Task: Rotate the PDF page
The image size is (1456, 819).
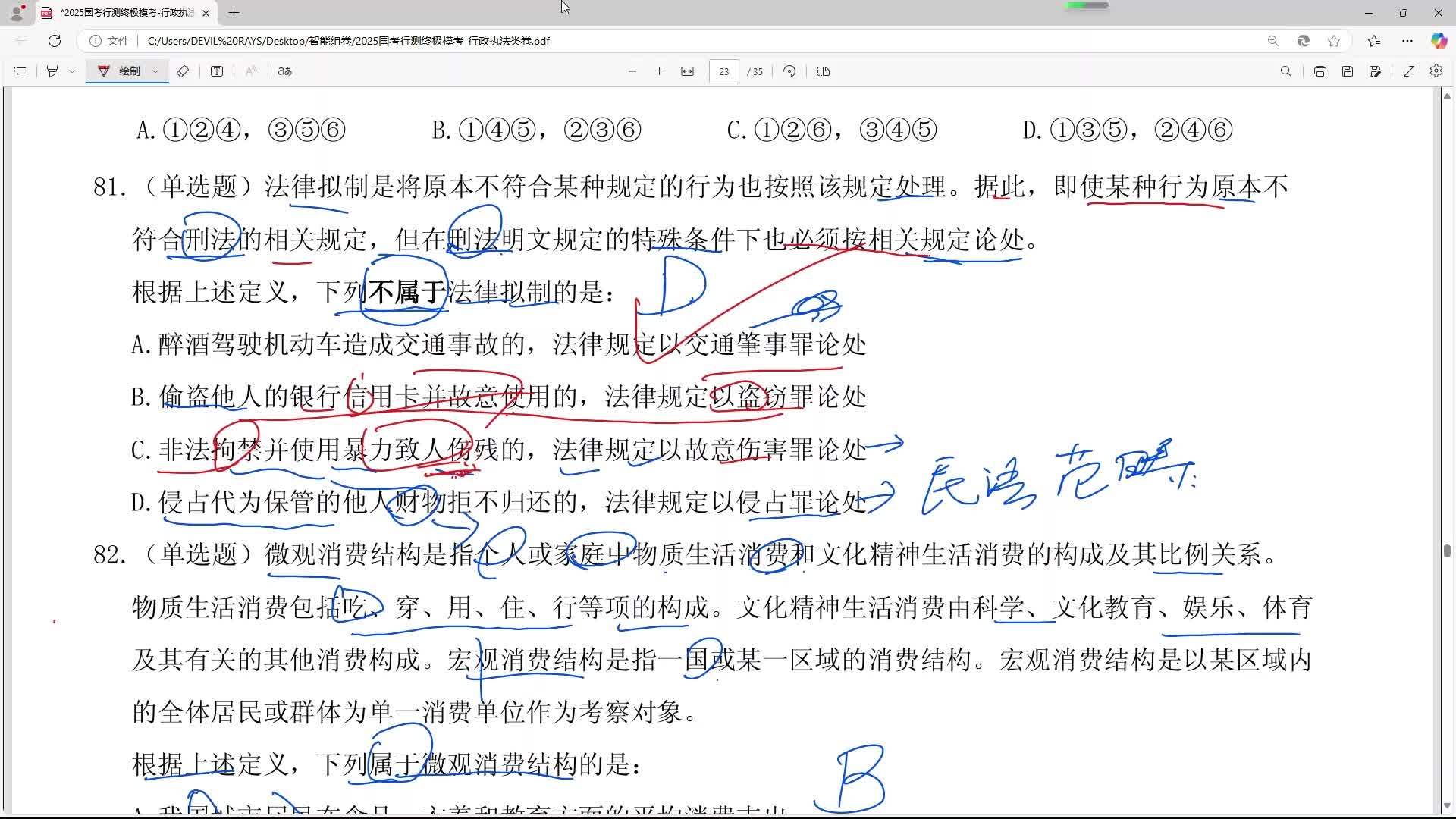Action: [789, 71]
